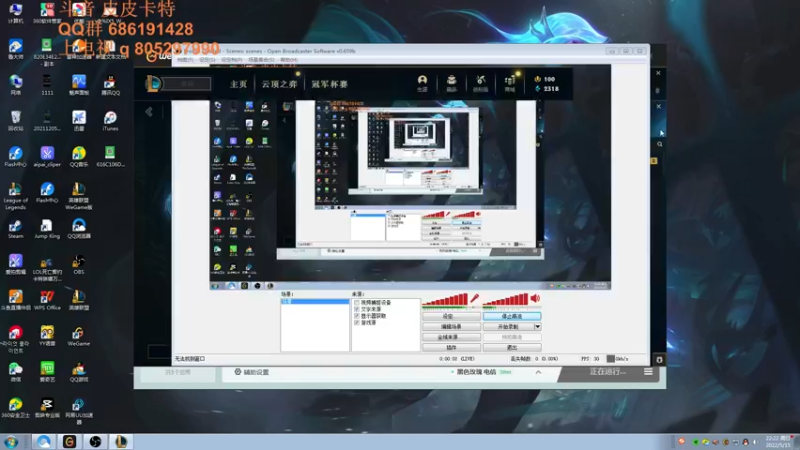This screenshot has width=800, height=450.
Task: Toggle the 显示器获取 source checkbox
Action: [357, 316]
